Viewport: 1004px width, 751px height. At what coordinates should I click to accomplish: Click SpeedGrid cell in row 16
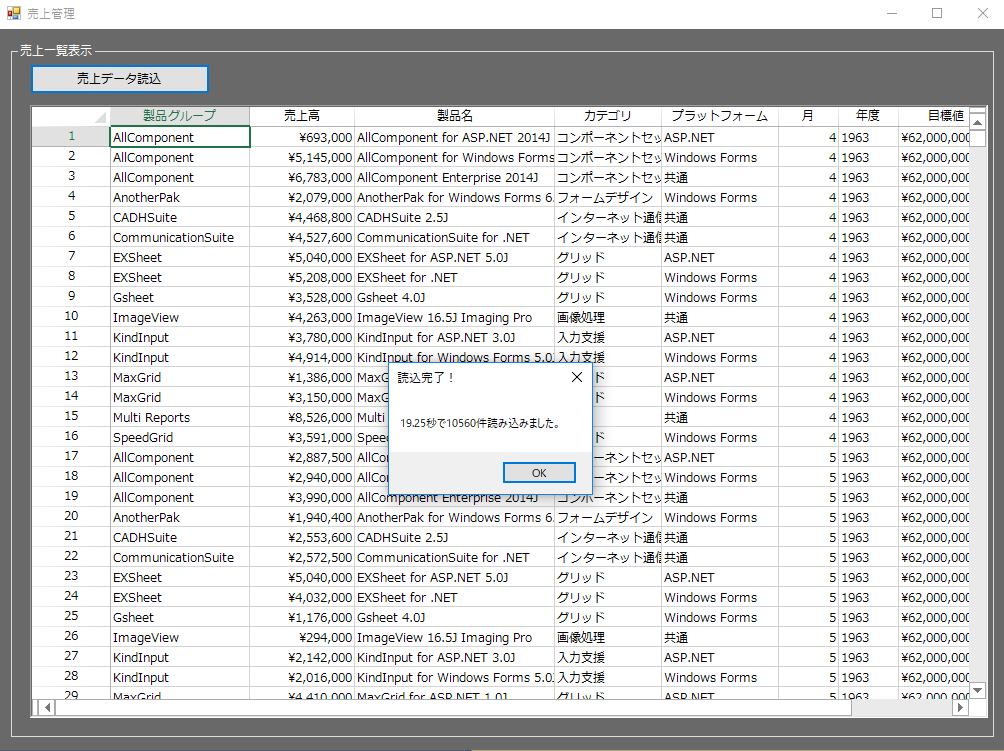(x=180, y=437)
